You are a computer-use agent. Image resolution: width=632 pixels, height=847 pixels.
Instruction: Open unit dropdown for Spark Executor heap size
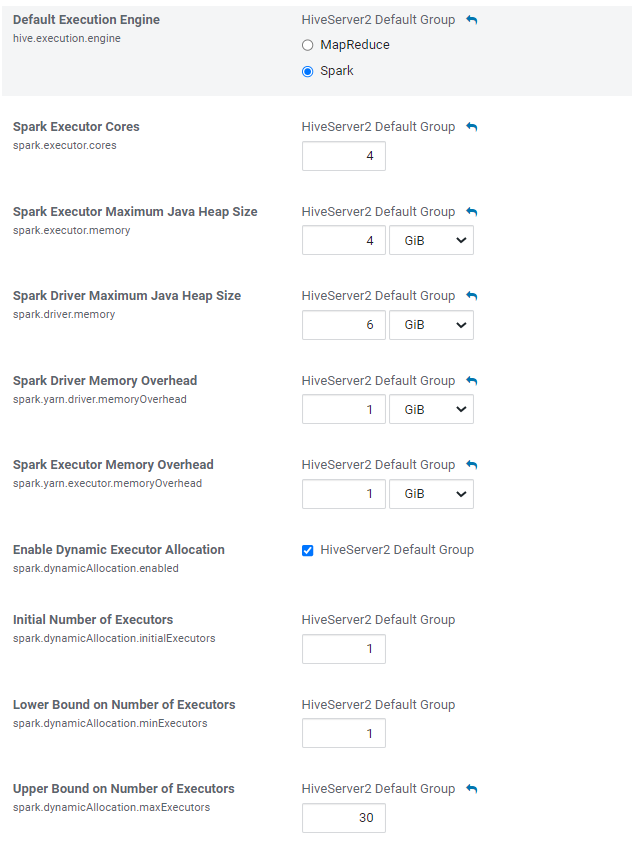click(431, 241)
